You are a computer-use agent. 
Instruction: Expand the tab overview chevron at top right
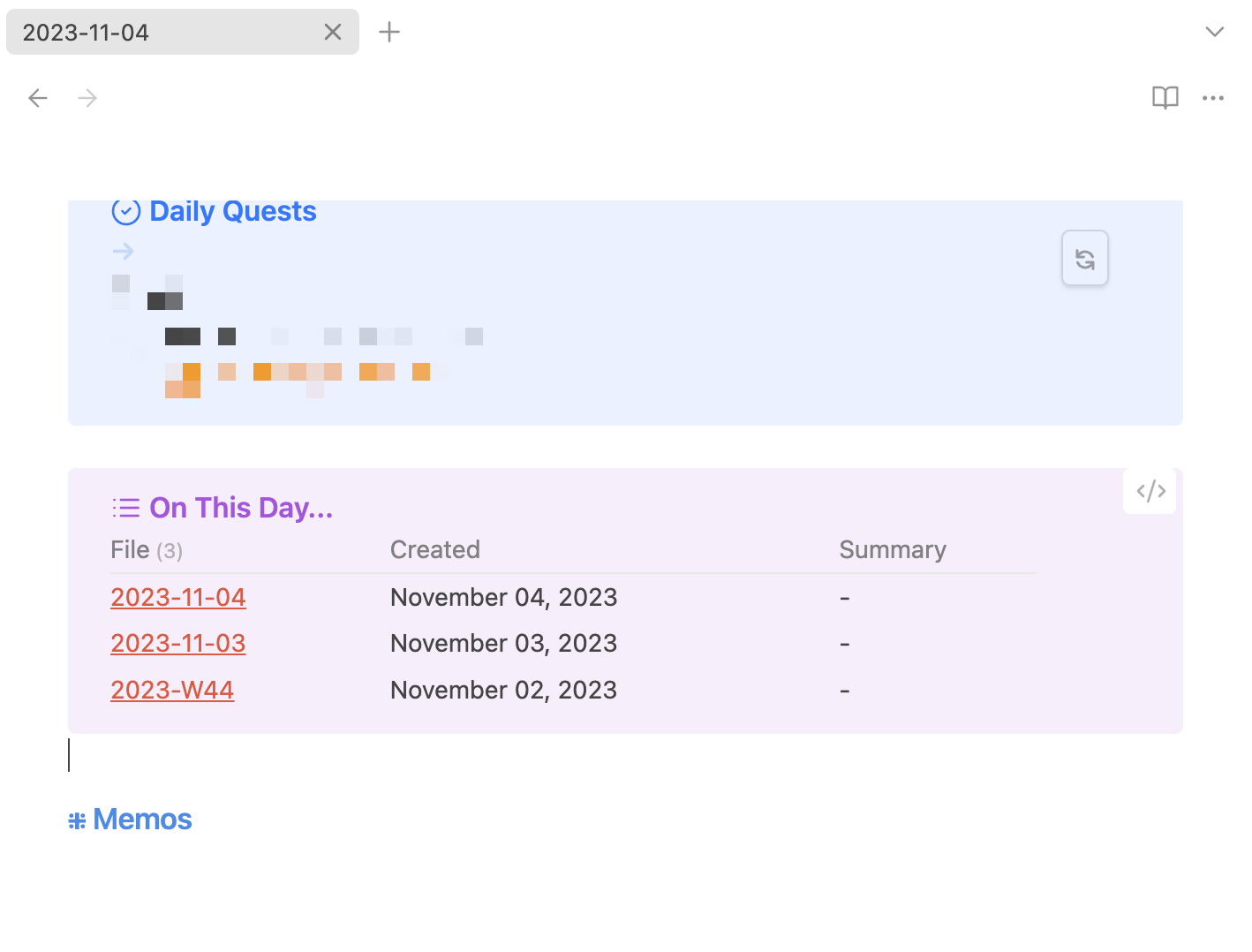1215,32
